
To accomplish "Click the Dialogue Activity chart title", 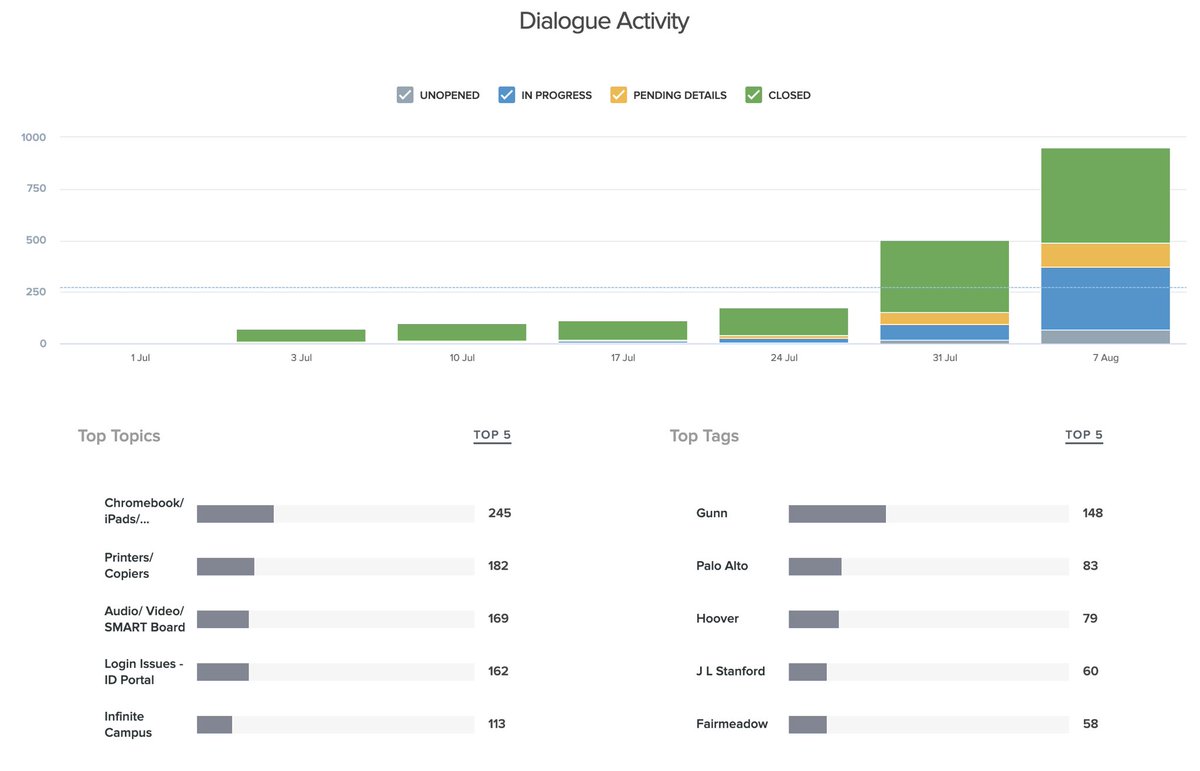I will 604,21.
